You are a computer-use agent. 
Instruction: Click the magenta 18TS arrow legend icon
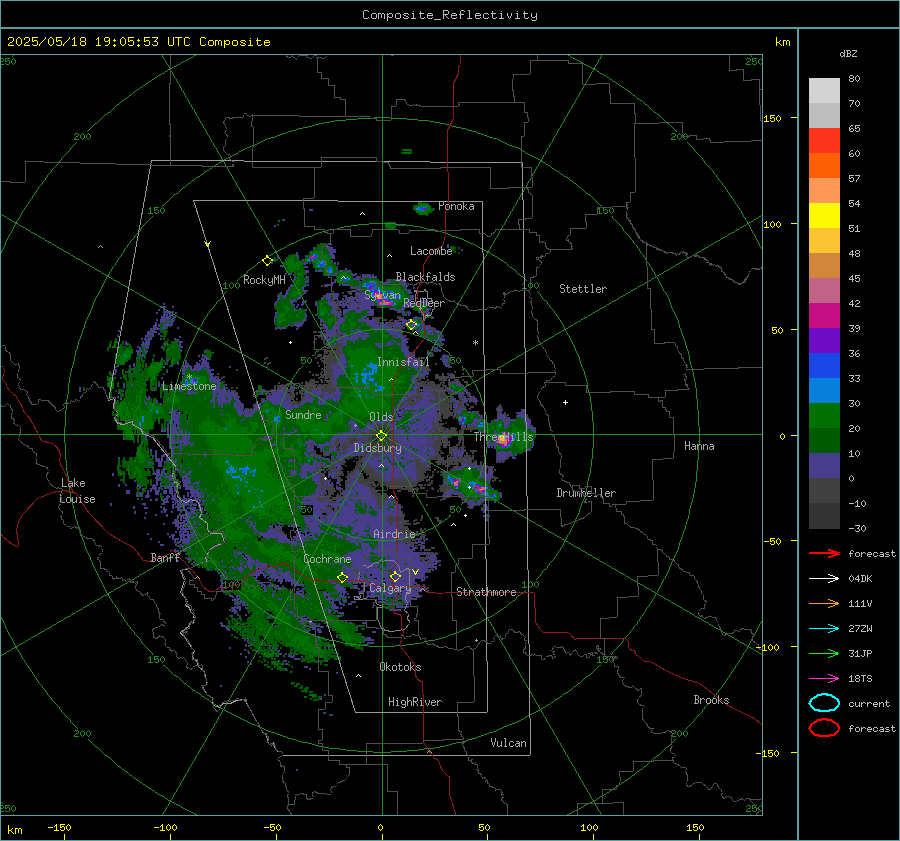(824, 679)
